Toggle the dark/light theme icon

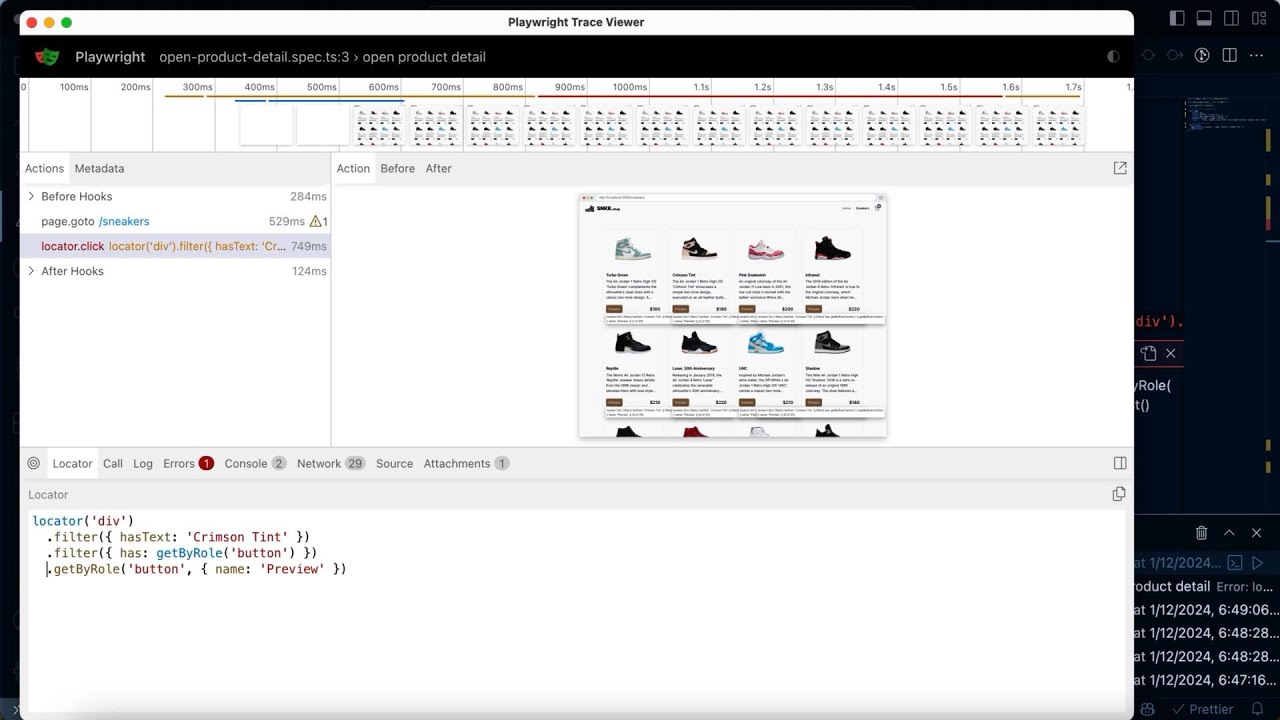pyautogui.click(x=1113, y=57)
